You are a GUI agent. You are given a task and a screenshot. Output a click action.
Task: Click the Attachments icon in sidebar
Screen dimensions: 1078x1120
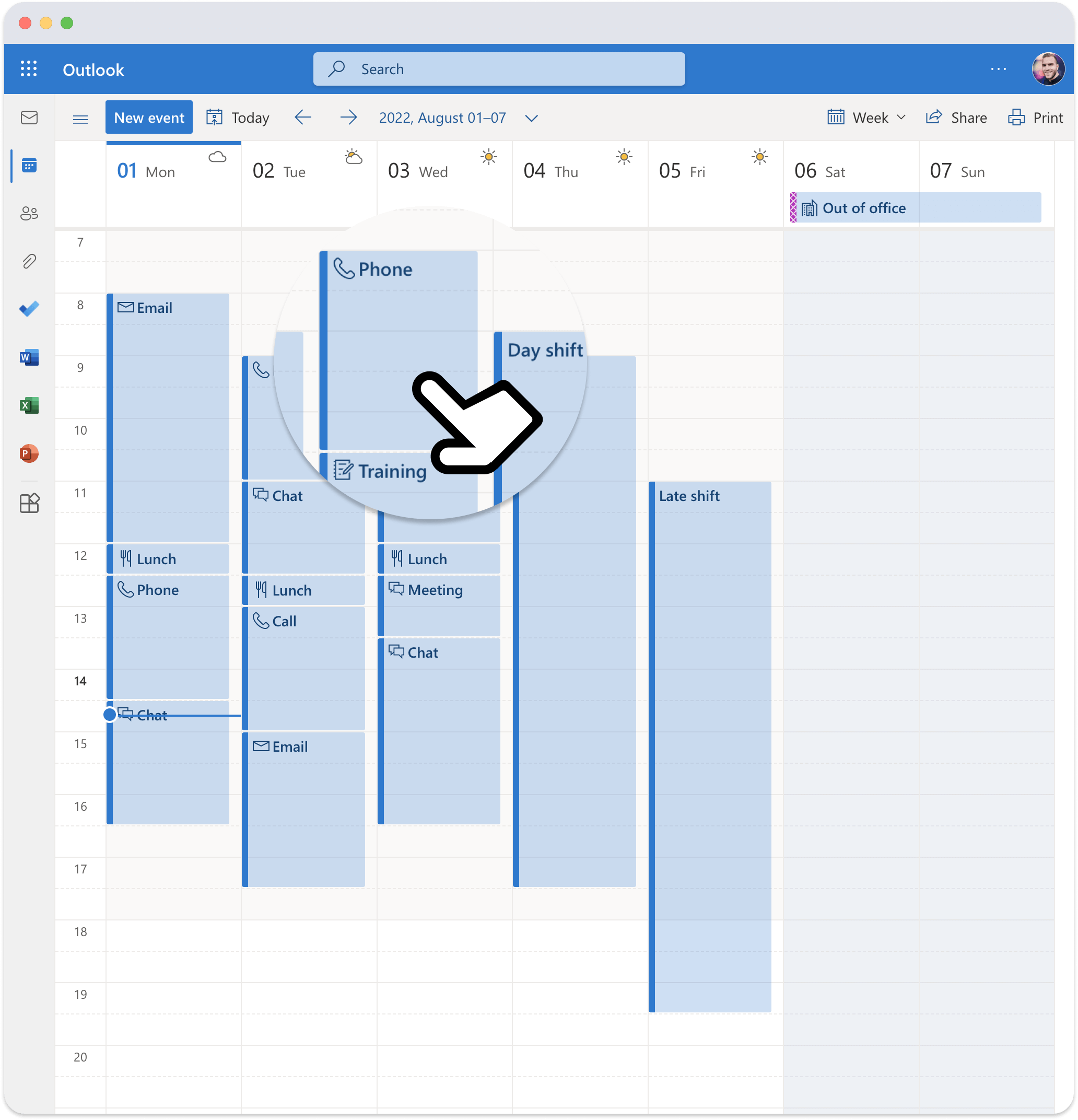(x=28, y=261)
